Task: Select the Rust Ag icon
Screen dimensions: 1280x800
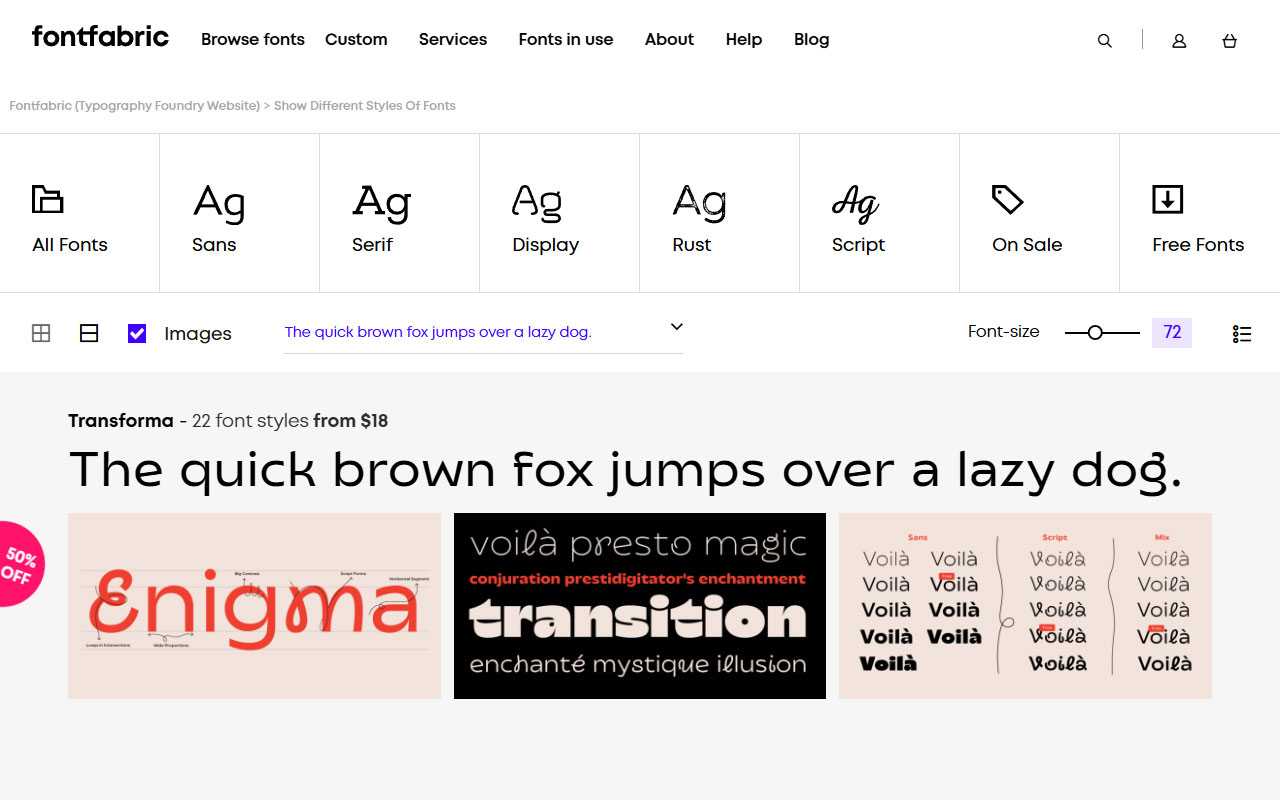Action: click(699, 202)
